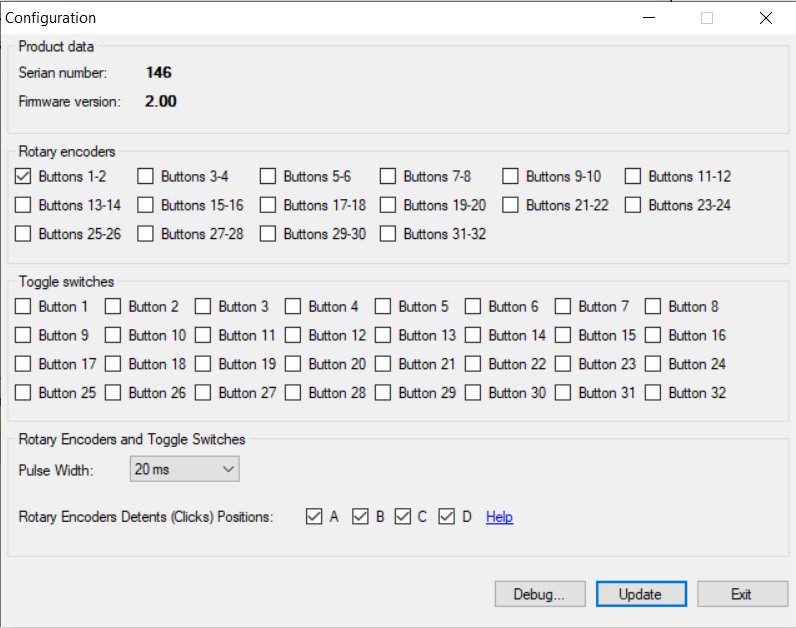This screenshot has height=628, width=796.
Task: Tick toggle switch Button 14
Action: point(473,336)
